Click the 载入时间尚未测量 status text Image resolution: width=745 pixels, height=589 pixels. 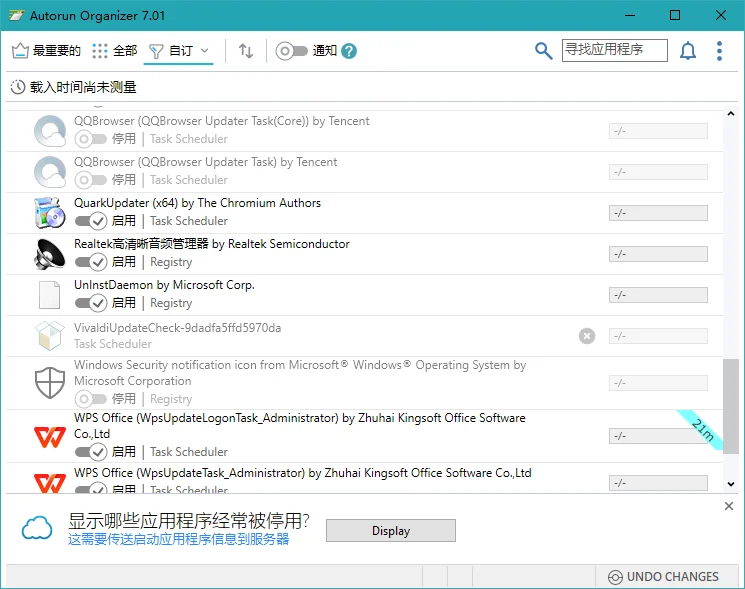tap(83, 87)
